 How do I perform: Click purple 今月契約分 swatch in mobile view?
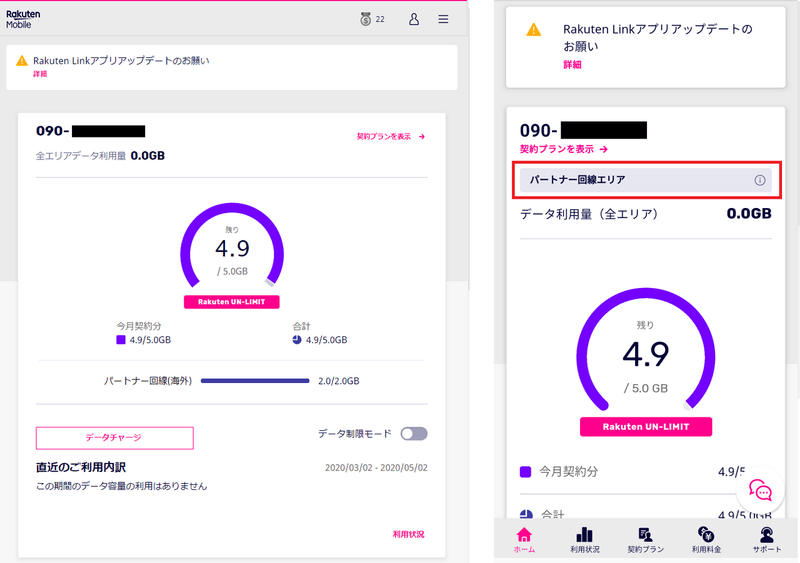526,472
